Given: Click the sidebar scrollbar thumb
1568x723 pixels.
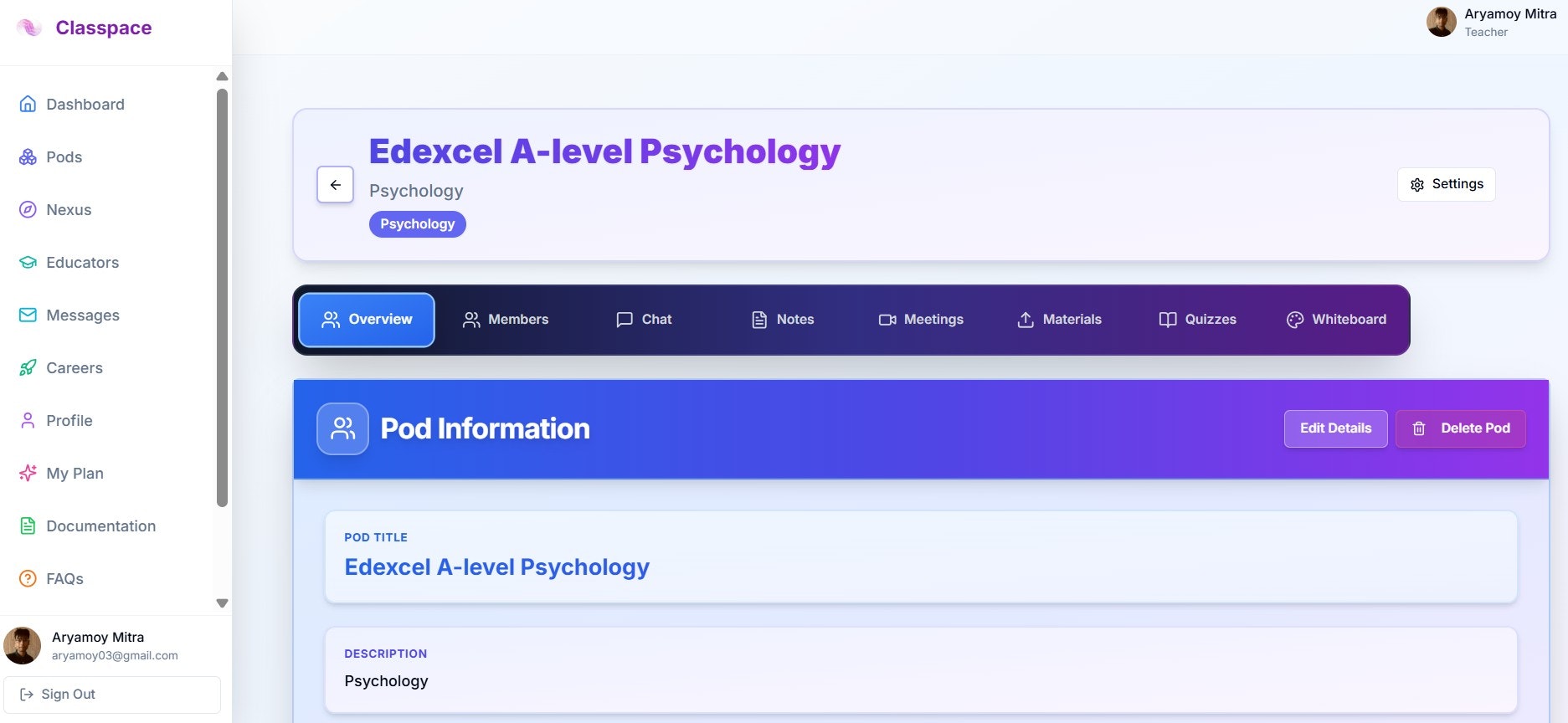Looking at the screenshot, I should [222, 297].
